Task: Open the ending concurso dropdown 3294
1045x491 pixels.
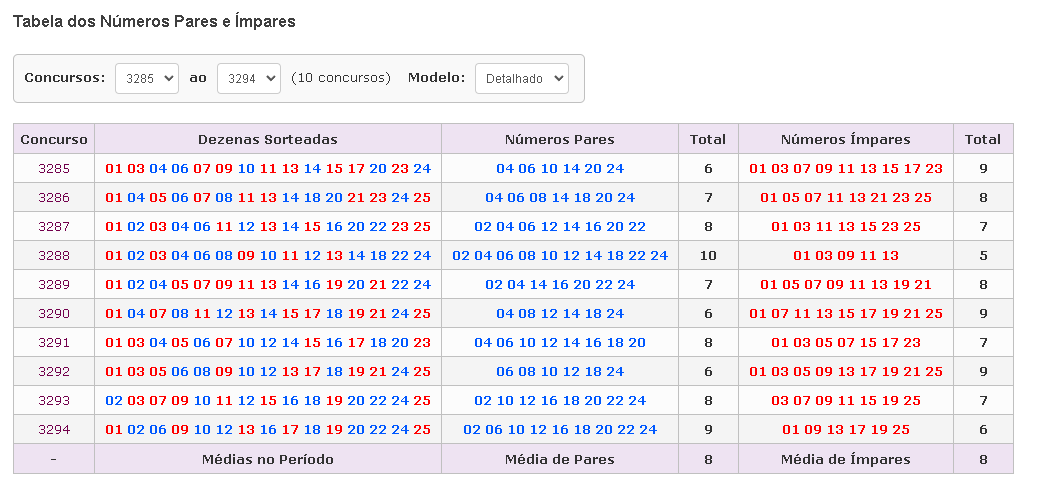Action: (x=249, y=79)
